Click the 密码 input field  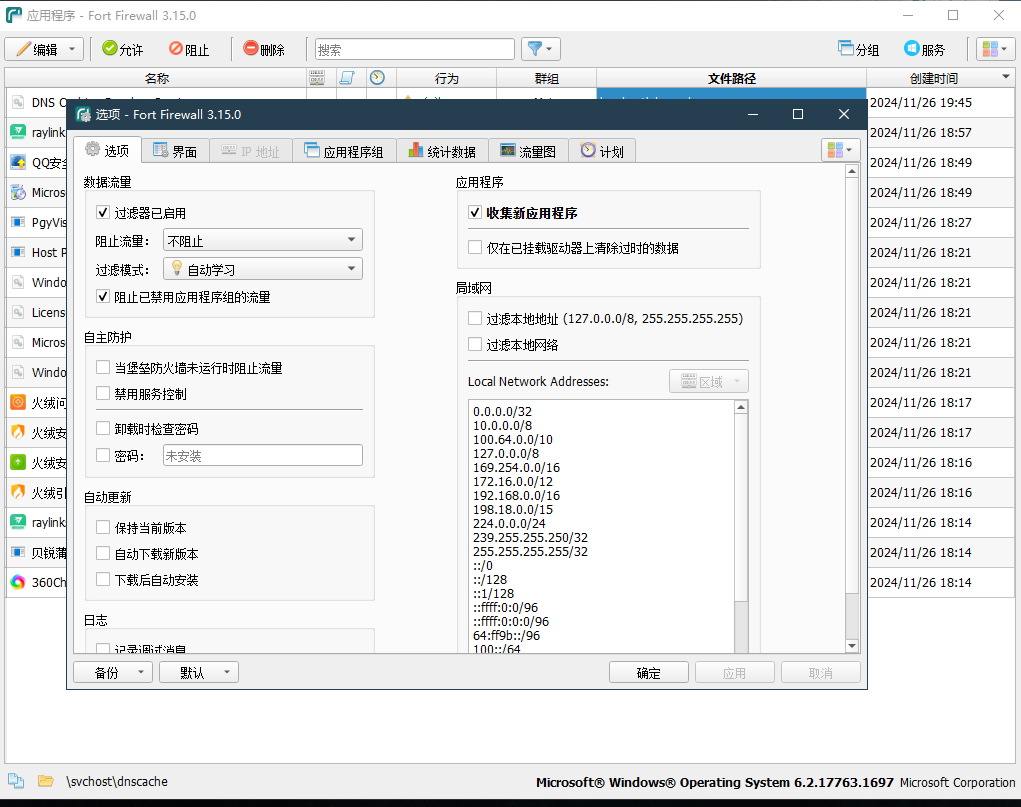262,455
